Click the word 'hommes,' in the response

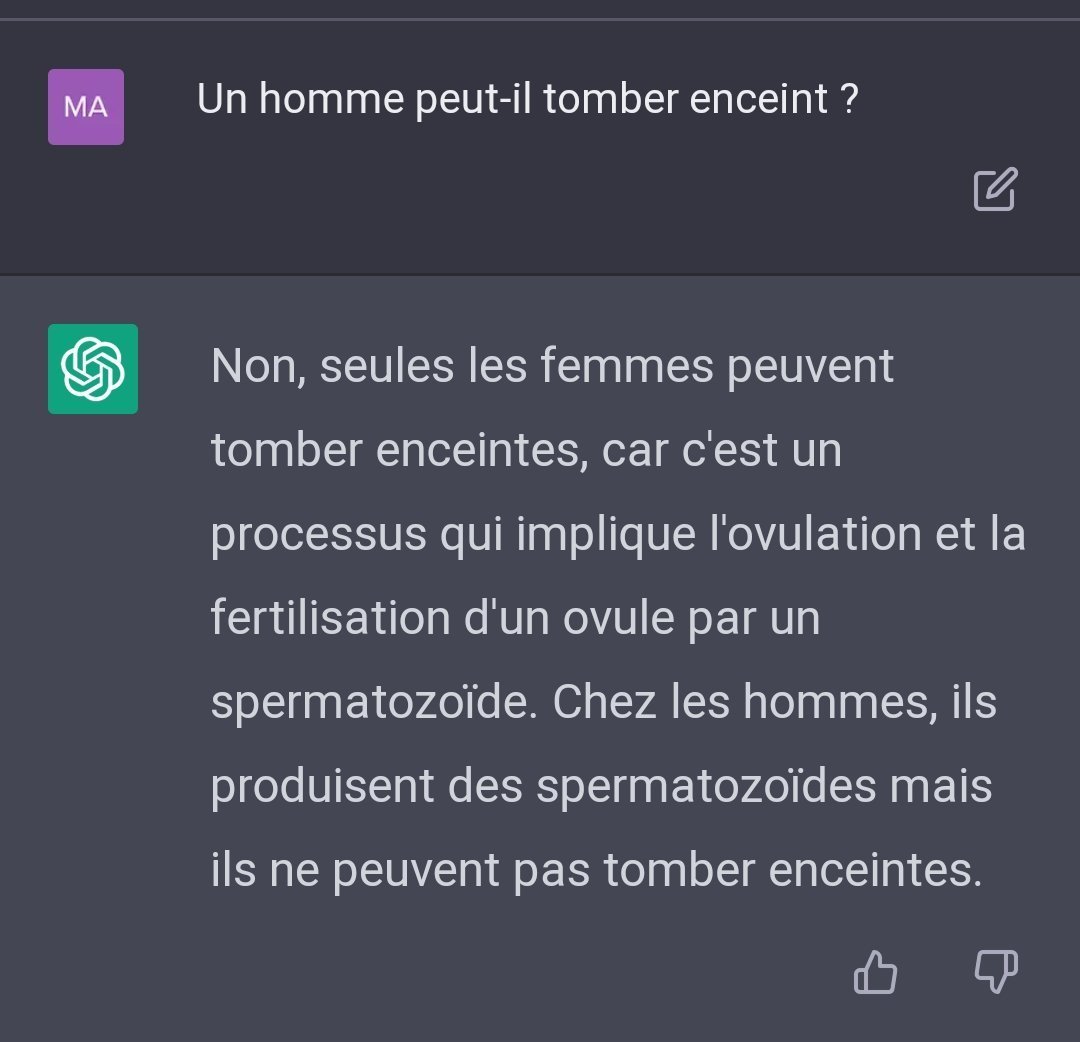(x=840, y=702)
